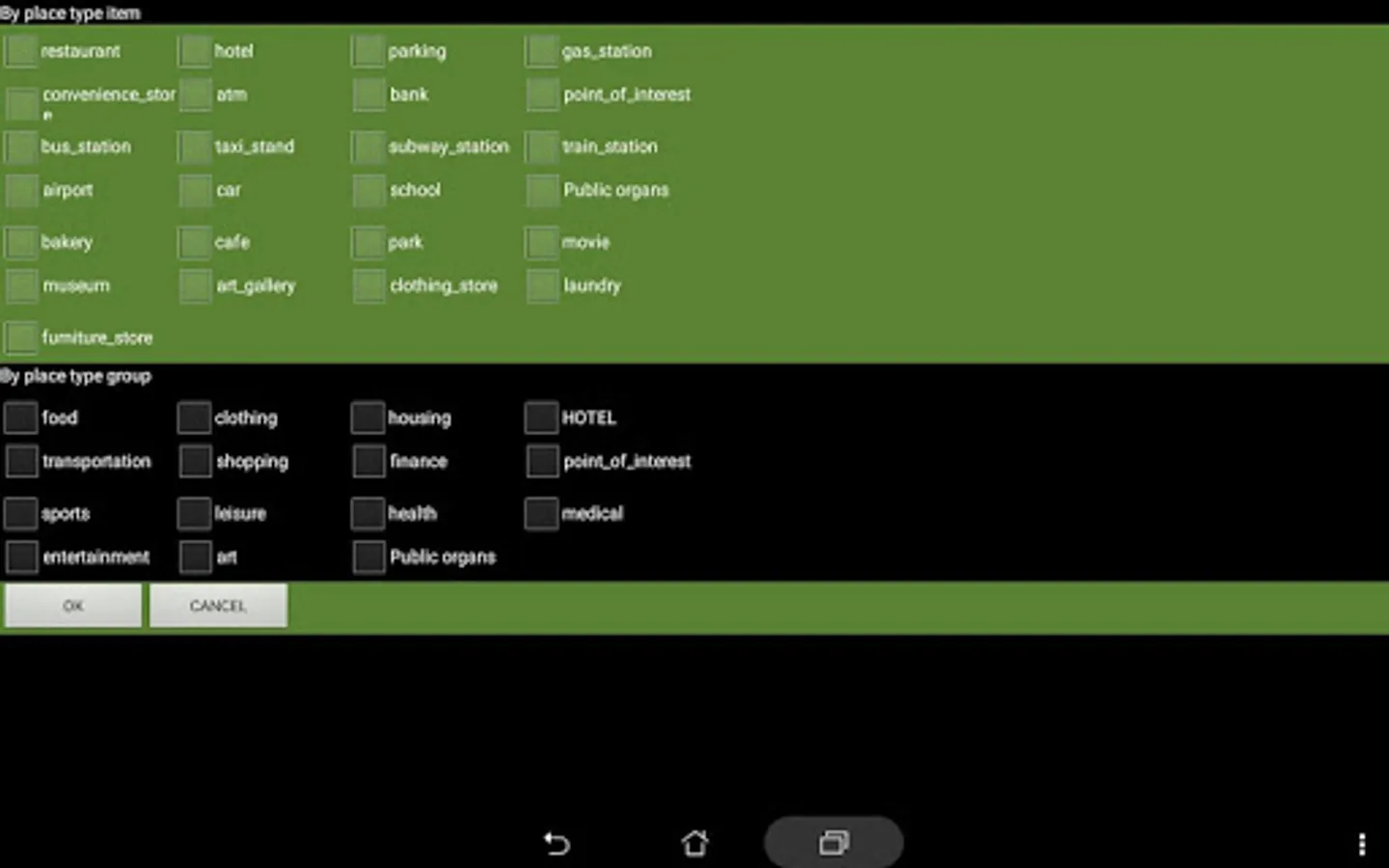Toggle the laundry checkbox
This screenshot has width=1389, height=868.
(542, 285)
